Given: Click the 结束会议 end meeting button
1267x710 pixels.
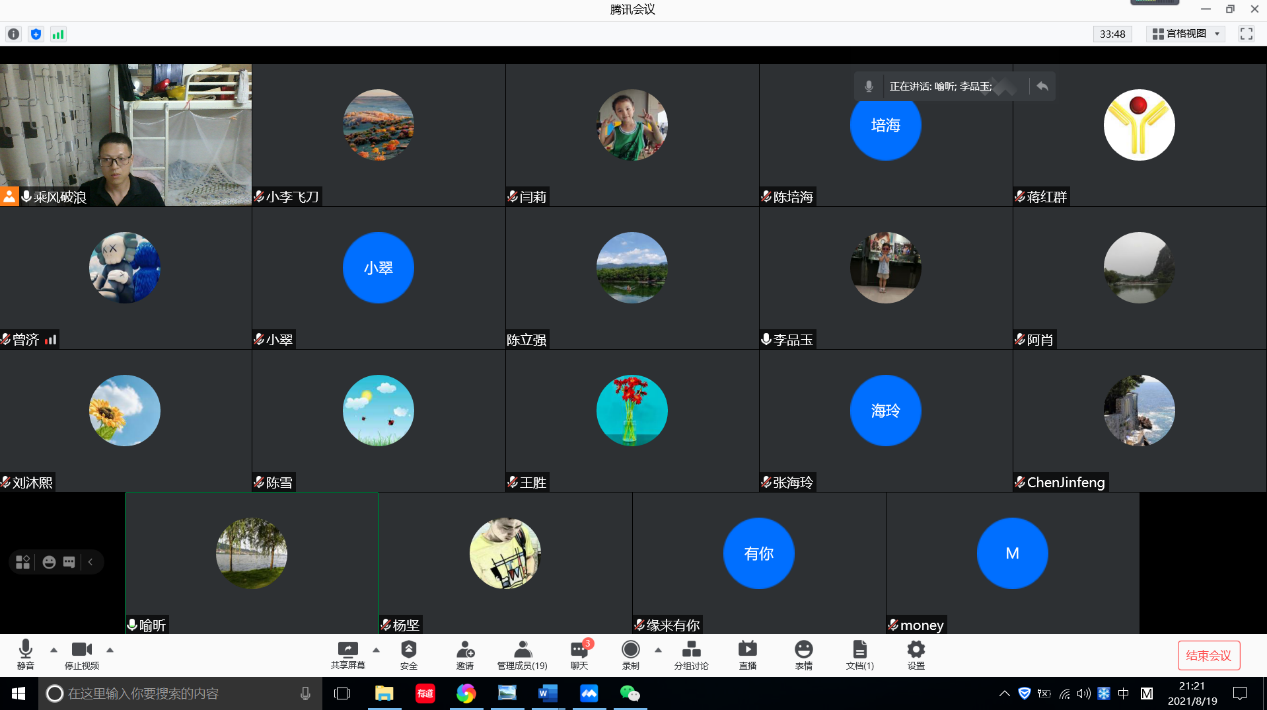Looking at the screenshot, I should tap(1209, 655).
